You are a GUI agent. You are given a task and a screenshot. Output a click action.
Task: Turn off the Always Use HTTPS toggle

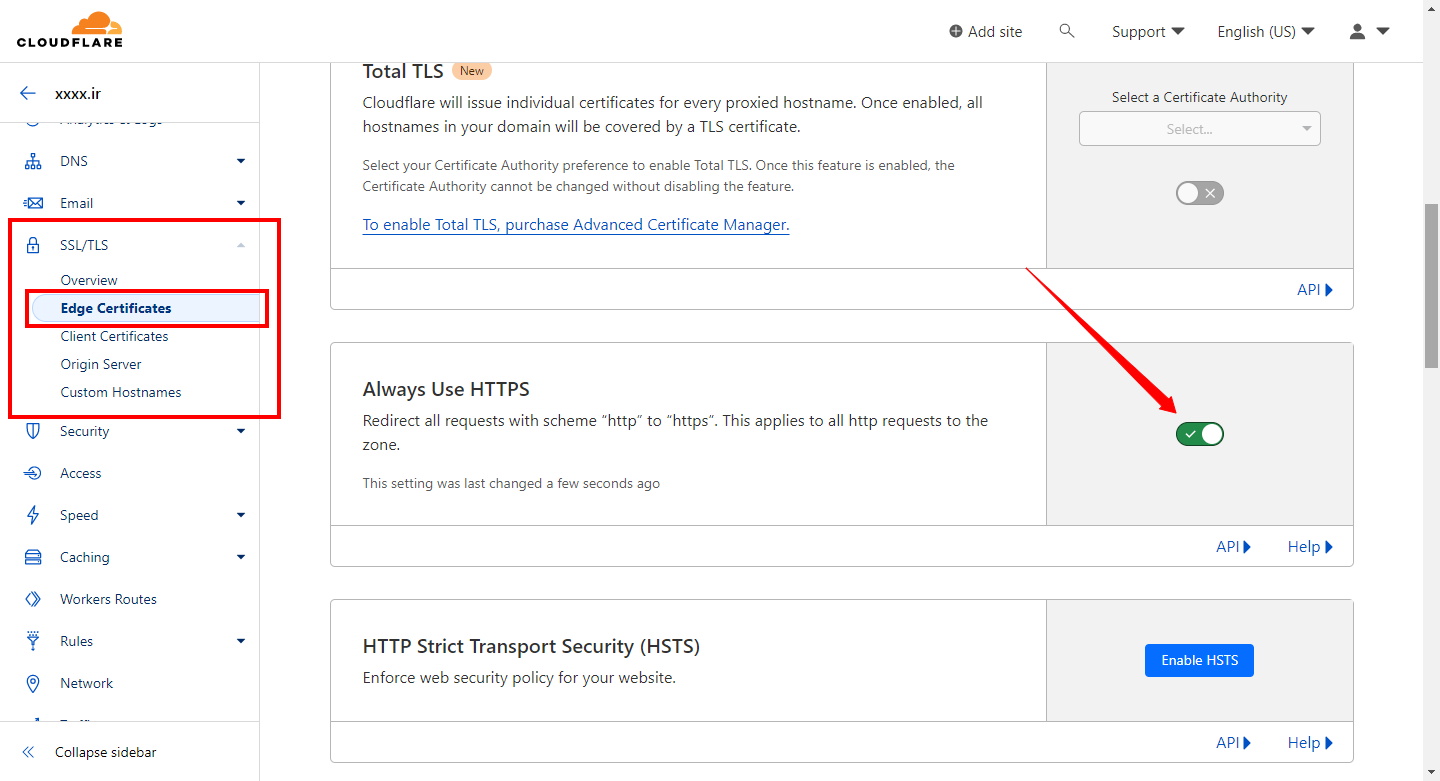click(1200, 434)
